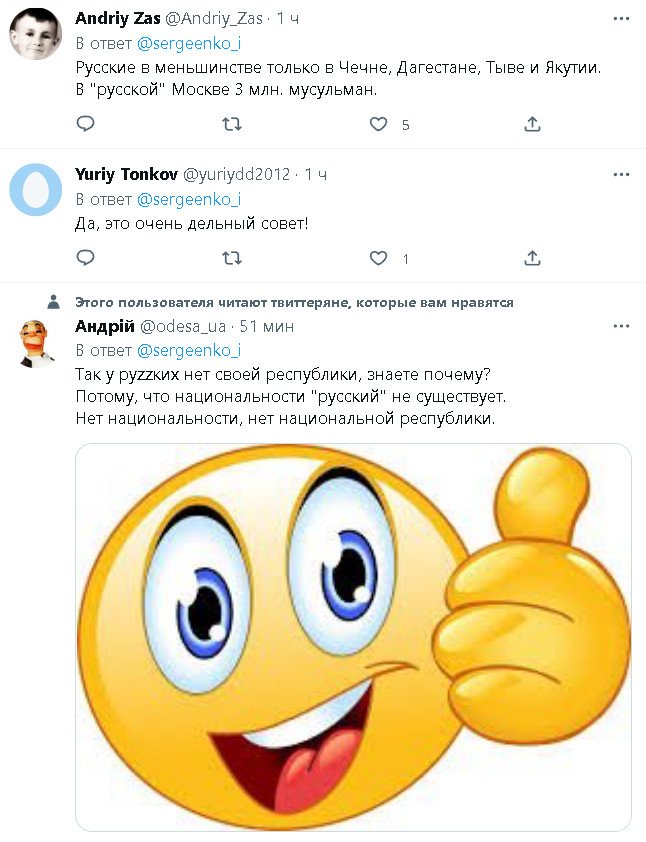
Task: Open more options on Андрій's tweet
Action: pyautogui.click(x=621, y=327)
